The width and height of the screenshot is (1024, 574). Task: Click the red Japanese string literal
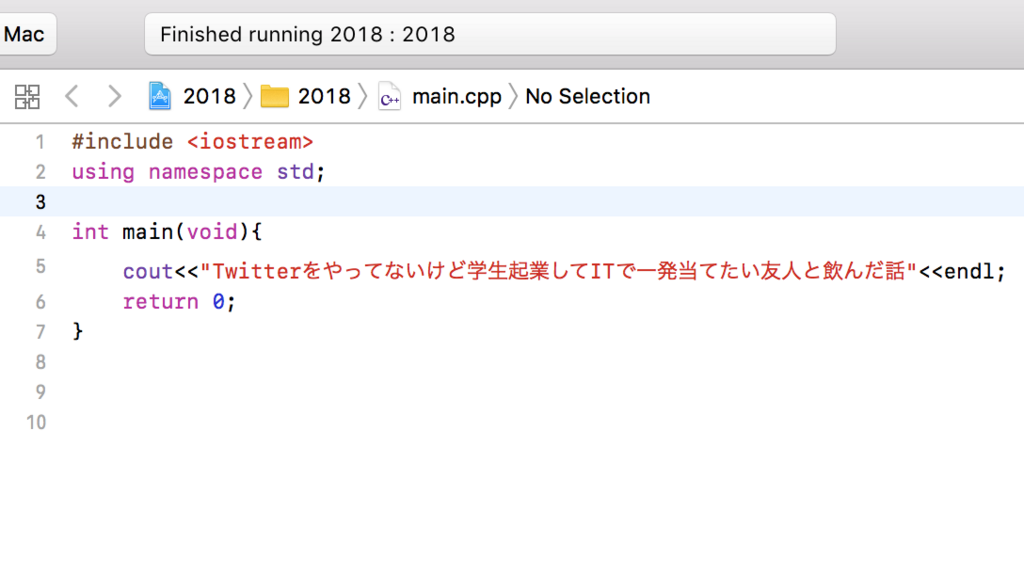pos(558,271)
